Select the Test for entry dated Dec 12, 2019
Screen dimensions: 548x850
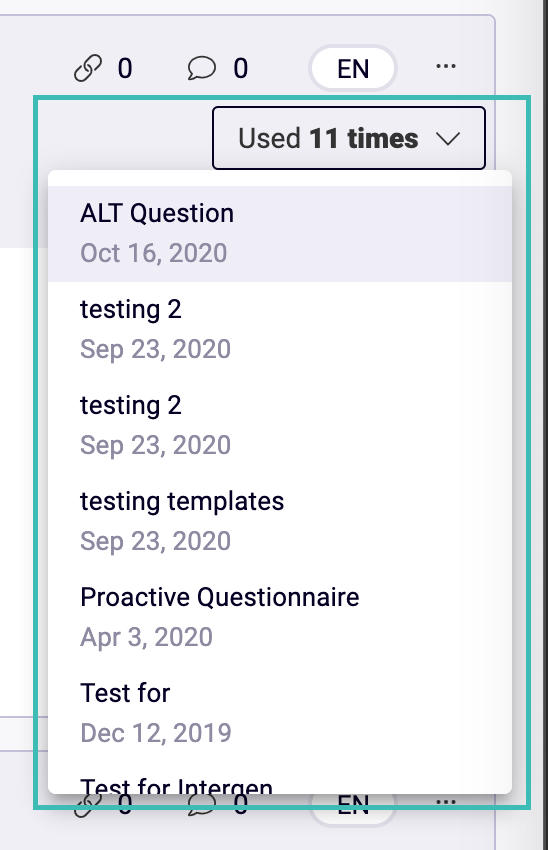point(280,713)
